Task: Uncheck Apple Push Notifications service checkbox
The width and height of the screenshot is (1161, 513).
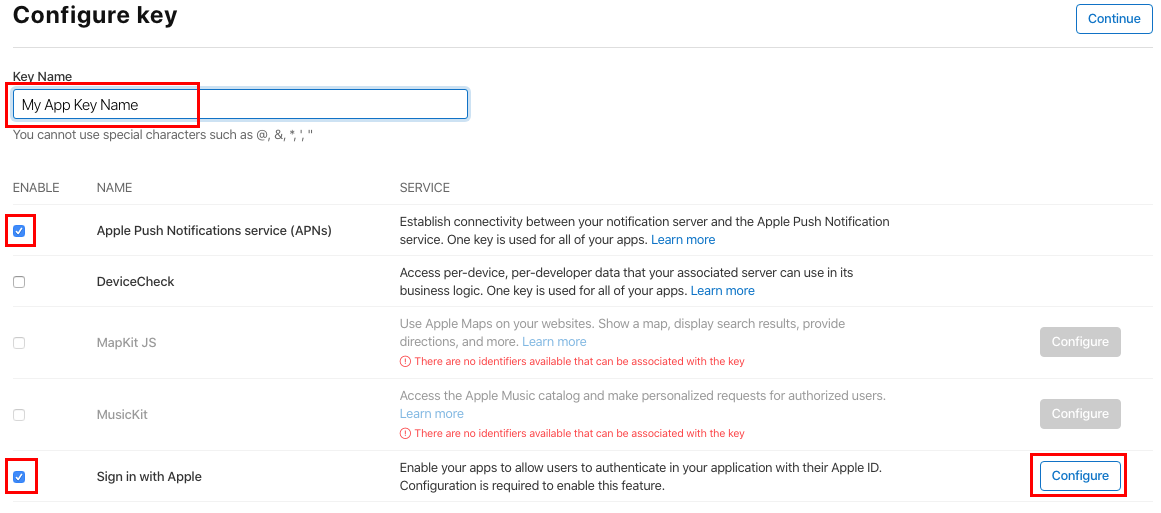Action: (x=19, y=231)
